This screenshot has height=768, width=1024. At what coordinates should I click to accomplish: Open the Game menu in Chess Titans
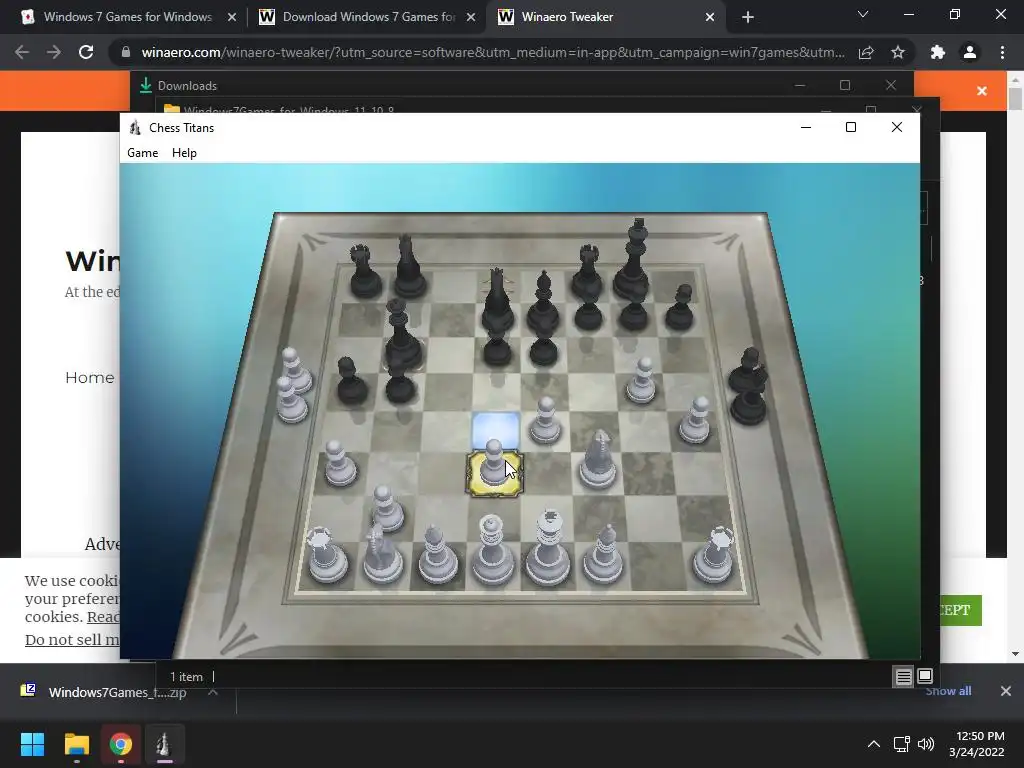tap(142, 153)
